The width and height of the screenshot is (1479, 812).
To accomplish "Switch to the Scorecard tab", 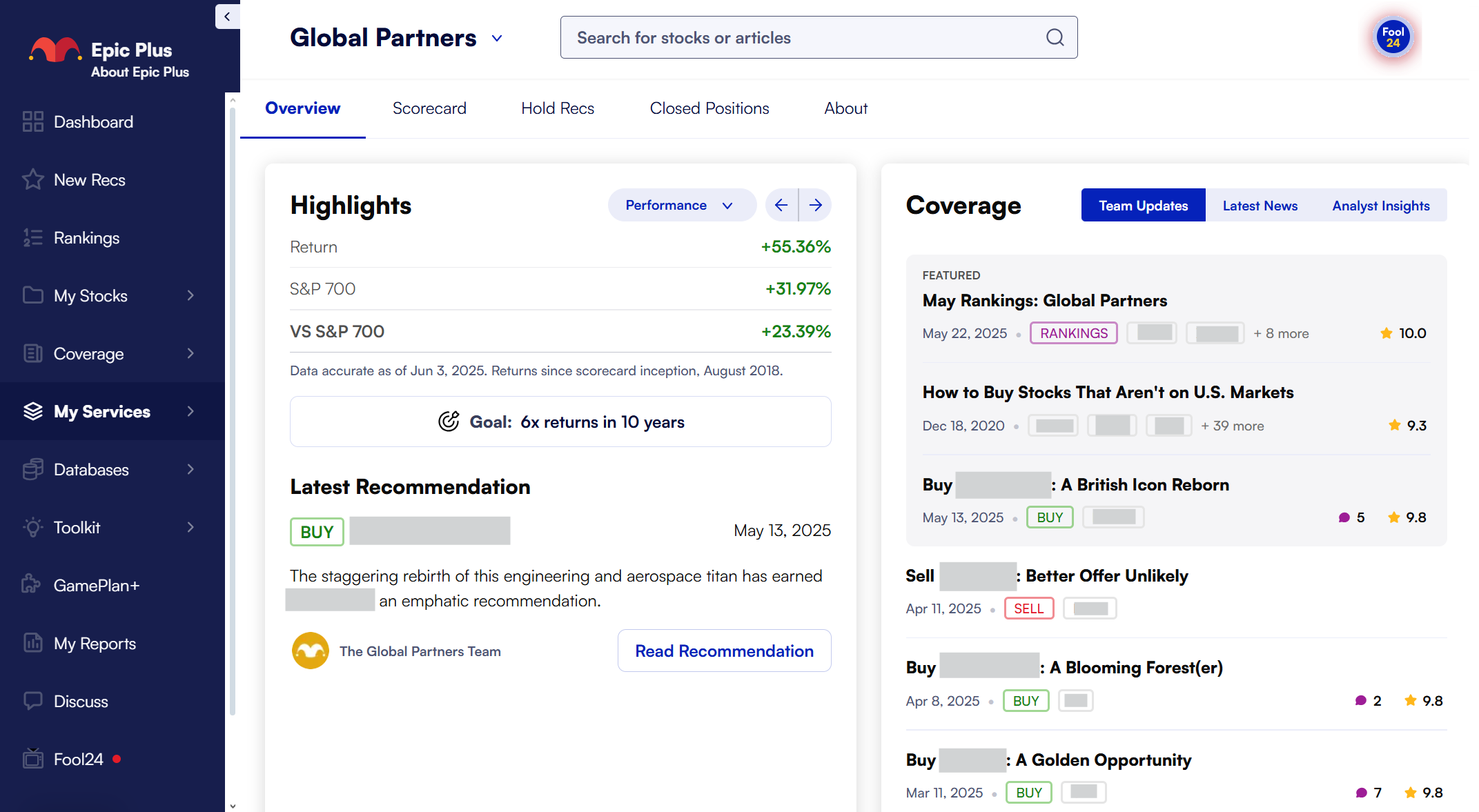I will tap(429, 108).
